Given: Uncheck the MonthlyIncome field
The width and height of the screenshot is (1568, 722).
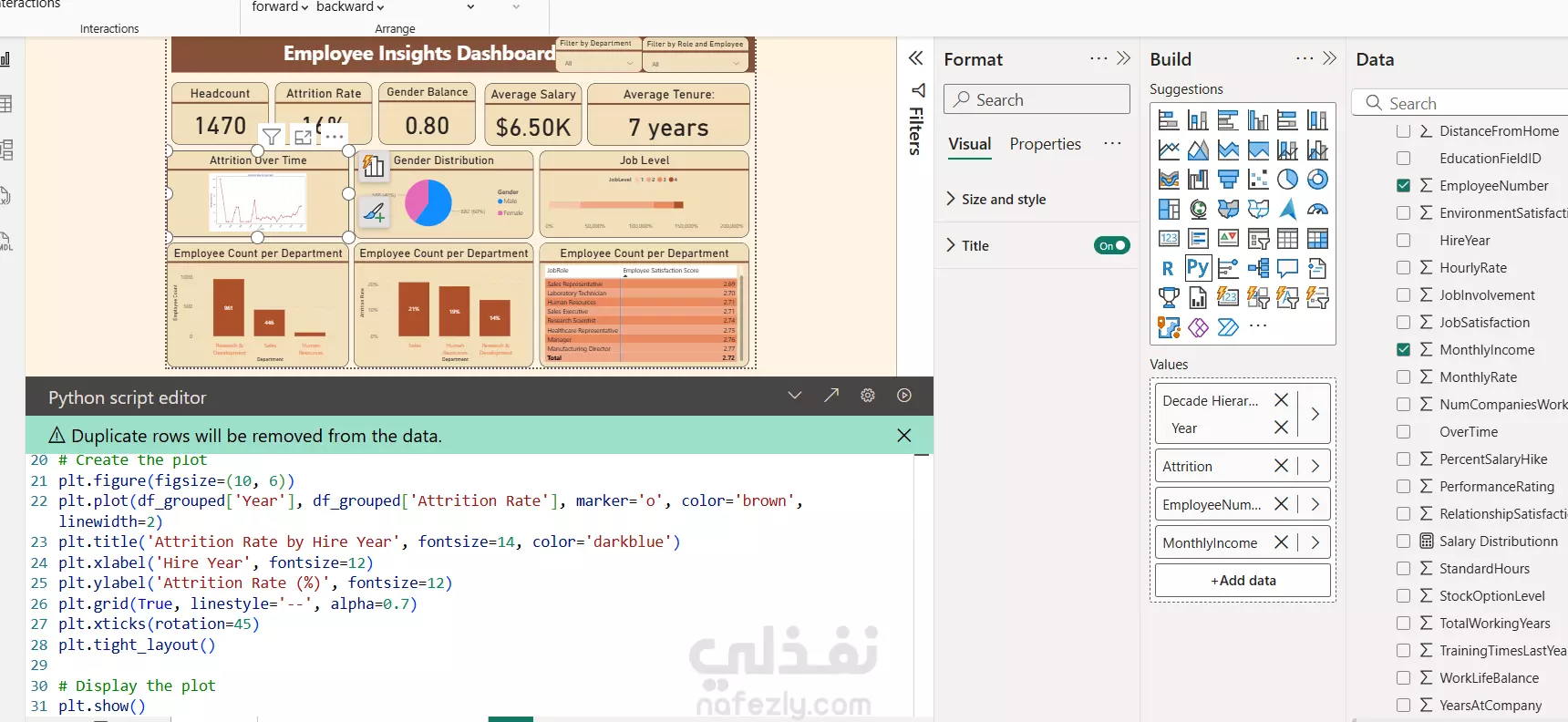Looking at the screenshot, I should point(1404,350).
